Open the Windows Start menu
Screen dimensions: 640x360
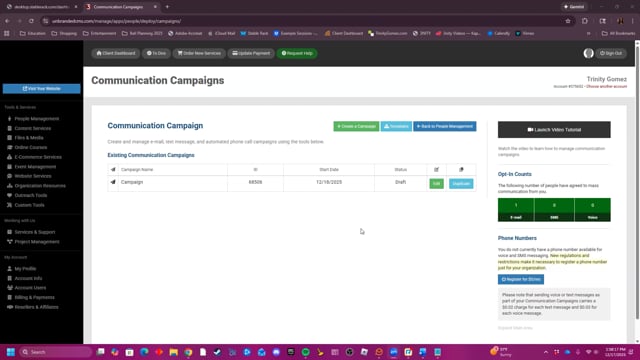11,352
